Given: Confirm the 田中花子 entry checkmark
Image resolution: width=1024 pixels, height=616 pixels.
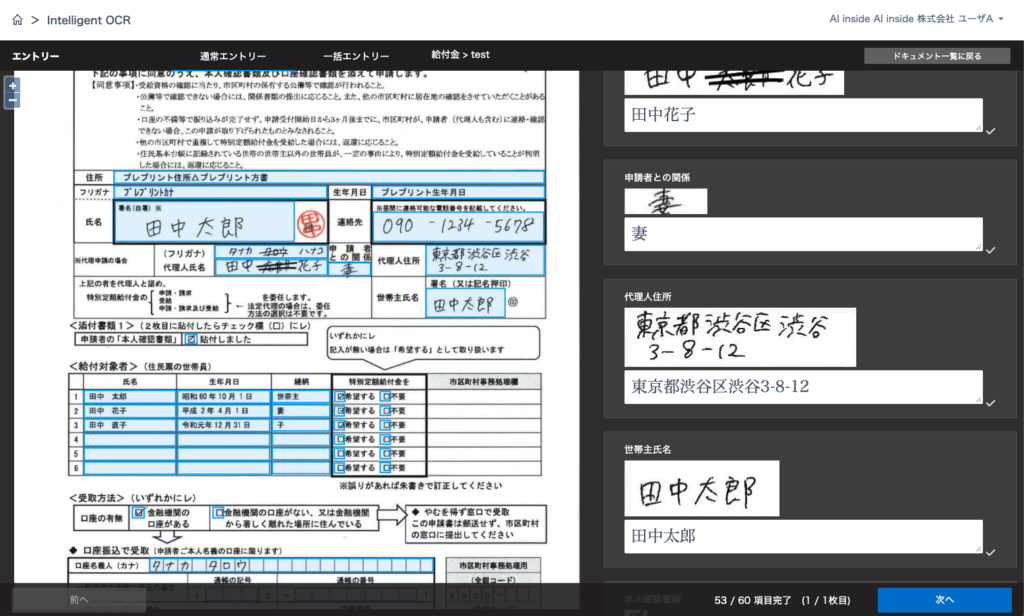Looking at the screenshot, I should (991, 131).
